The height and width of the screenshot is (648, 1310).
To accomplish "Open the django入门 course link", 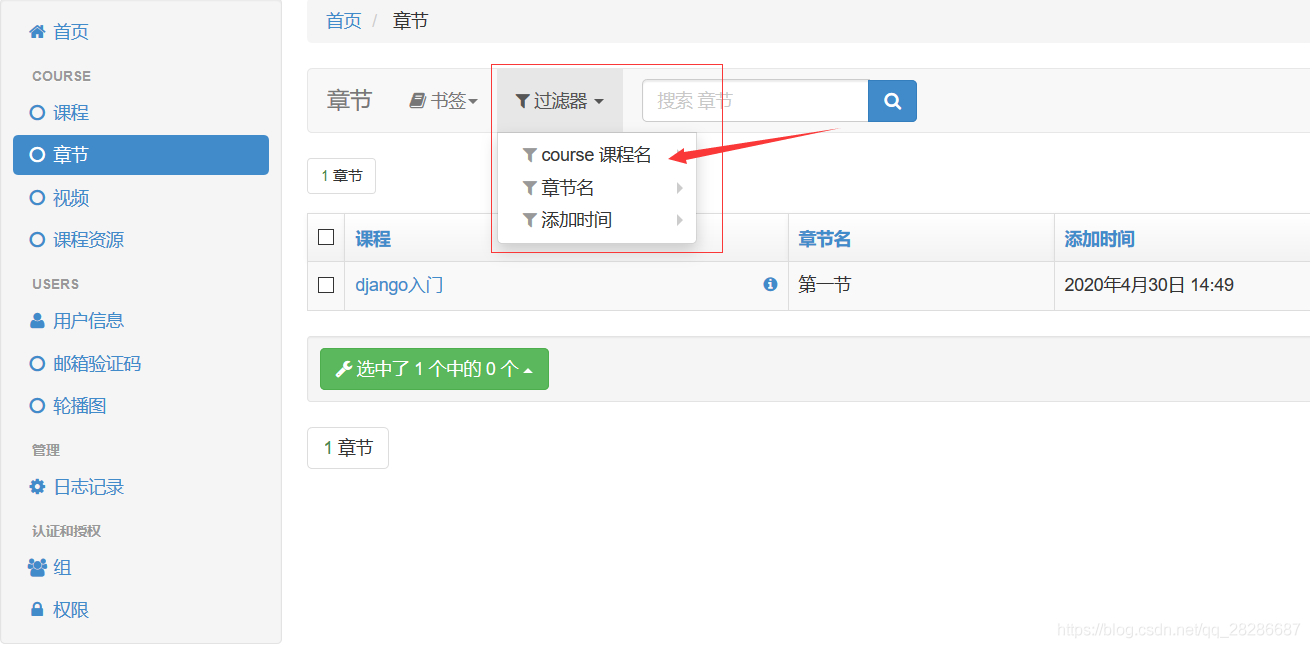I will coord(399,285).
